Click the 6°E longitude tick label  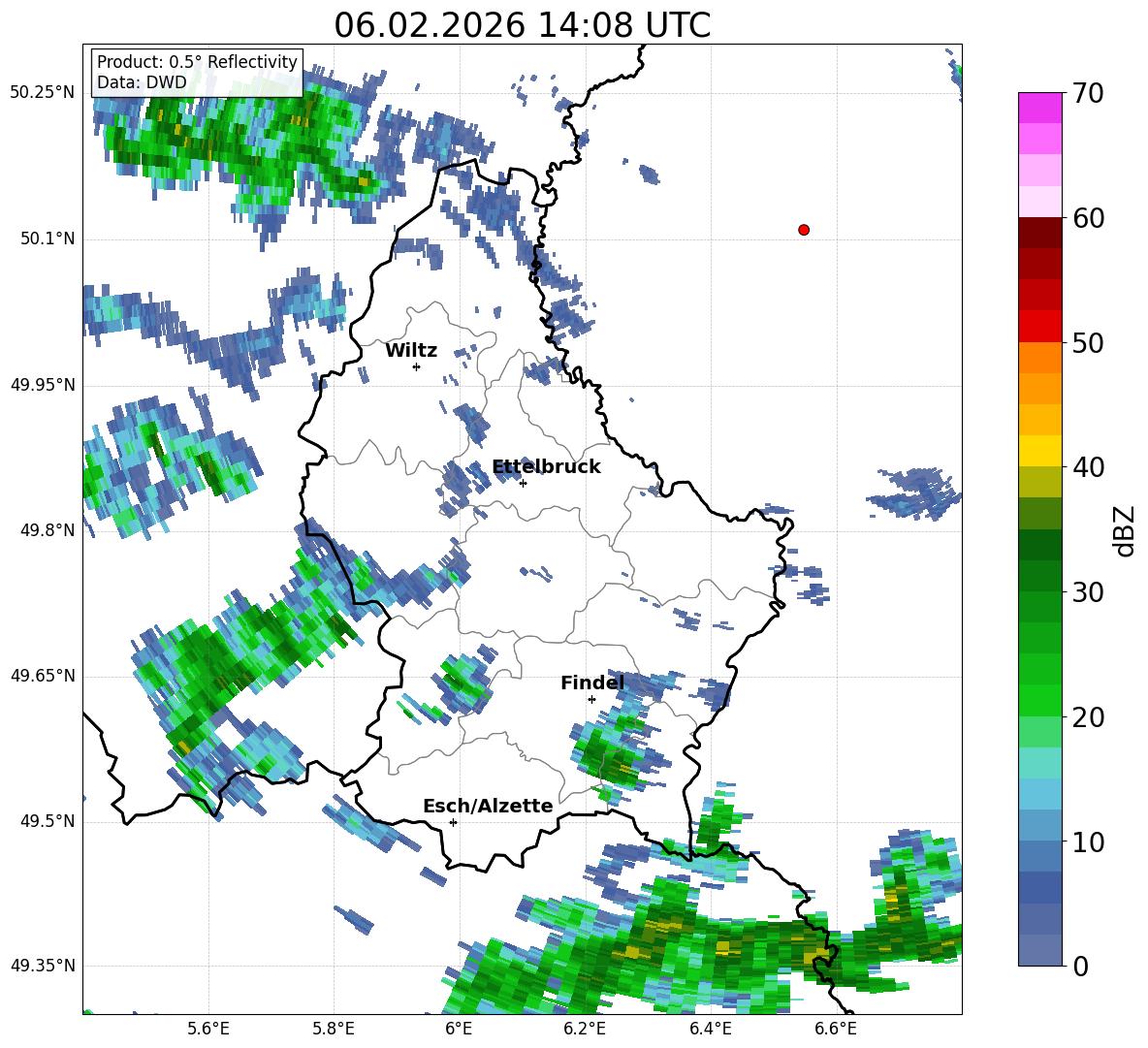459,1030
